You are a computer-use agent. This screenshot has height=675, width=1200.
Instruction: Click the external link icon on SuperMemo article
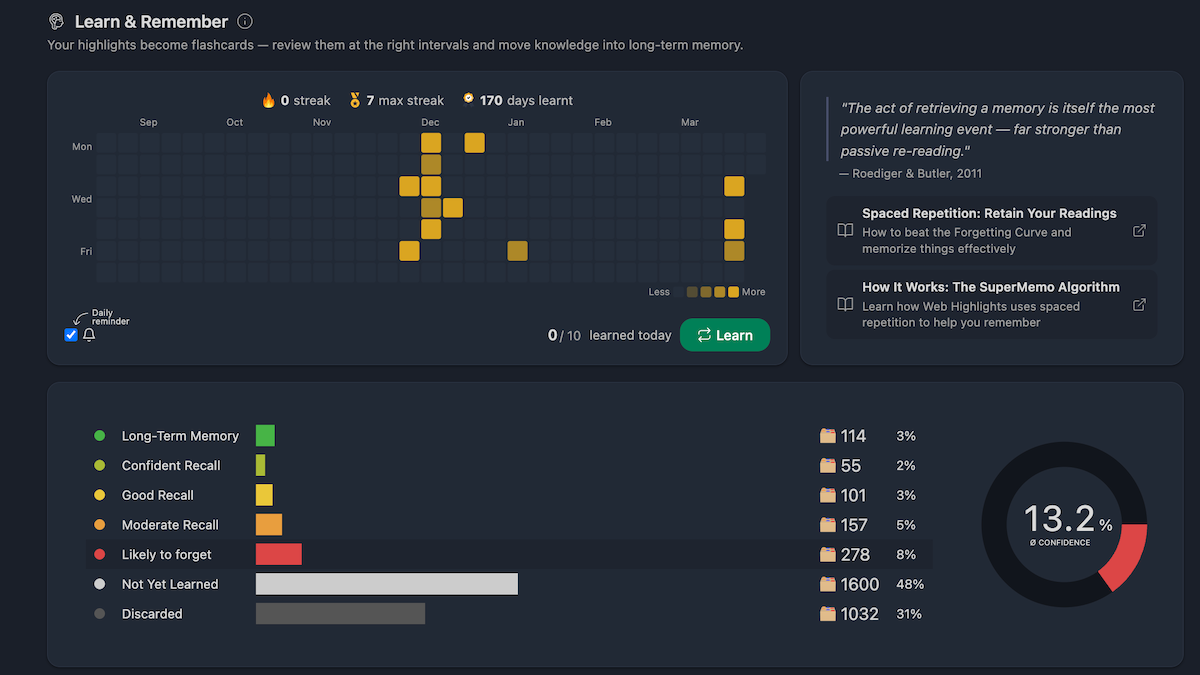tap(1139, 304)
